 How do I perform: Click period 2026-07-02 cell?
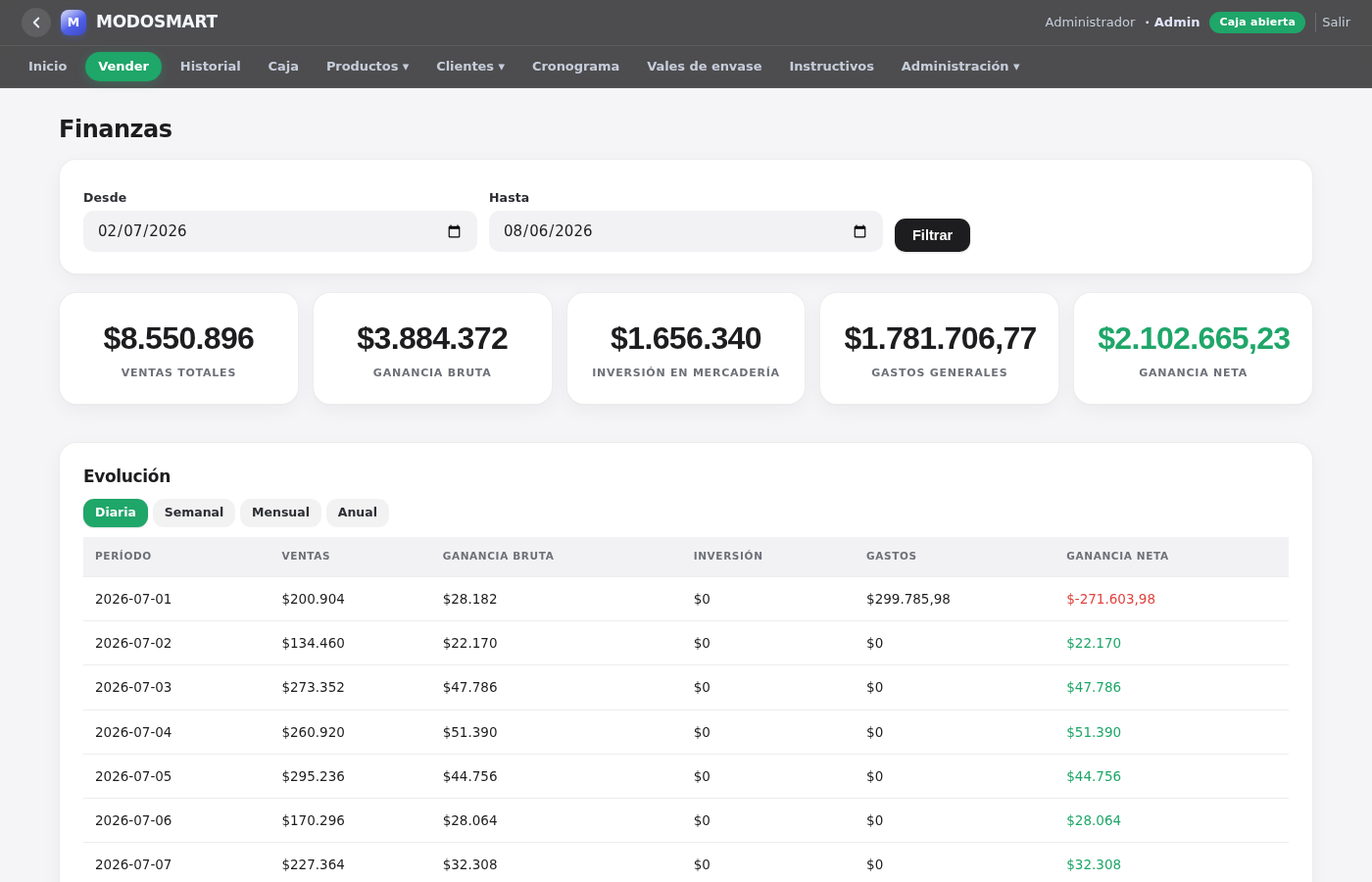click(133, 643)
